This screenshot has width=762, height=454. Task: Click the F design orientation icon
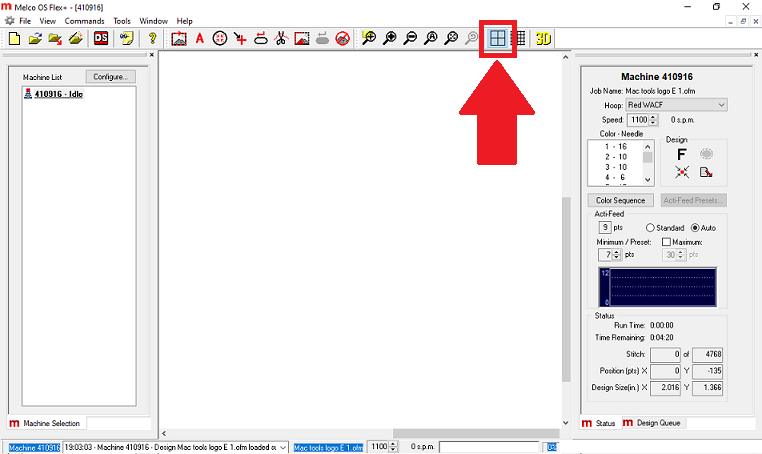tap(681, 155)
